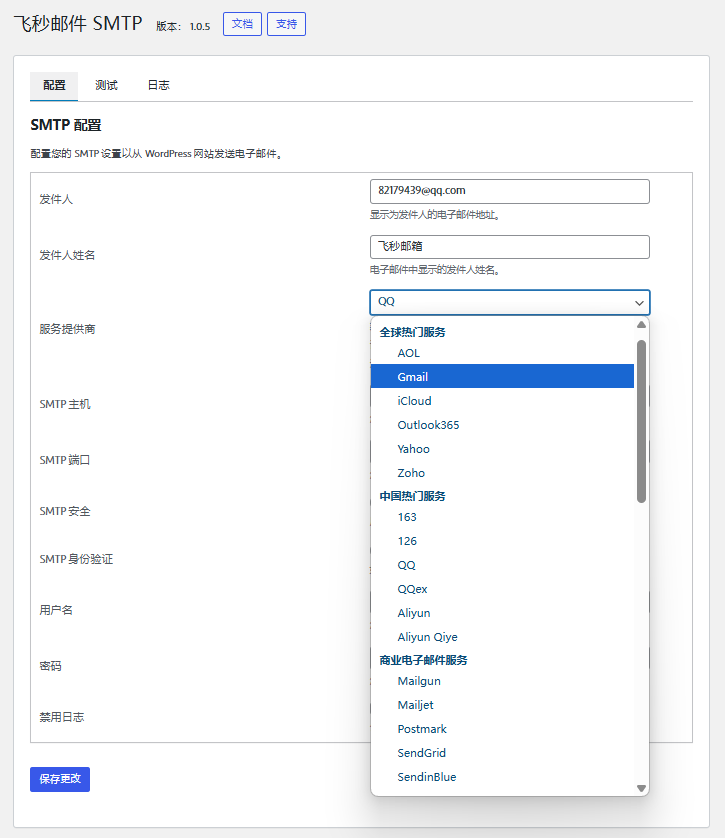
Task: Choose Gmail from the provider list
Action: point(502,377)
